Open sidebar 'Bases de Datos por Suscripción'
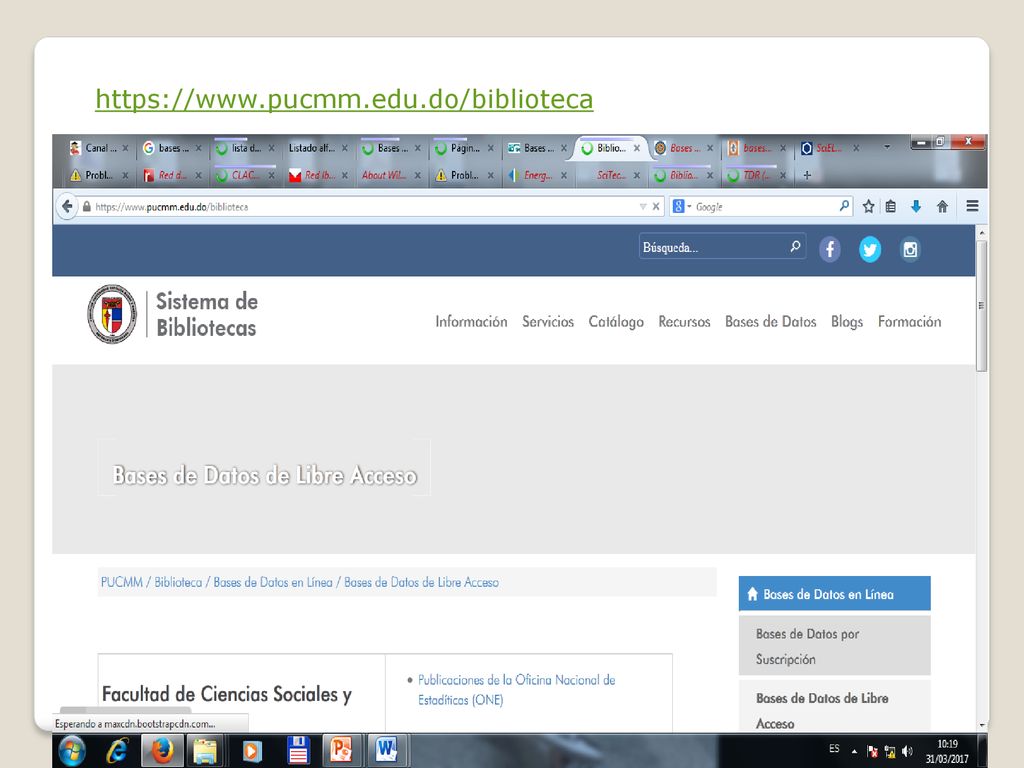Image resolution: width=1024 pixels, height=768 pixels. (834, 646)
